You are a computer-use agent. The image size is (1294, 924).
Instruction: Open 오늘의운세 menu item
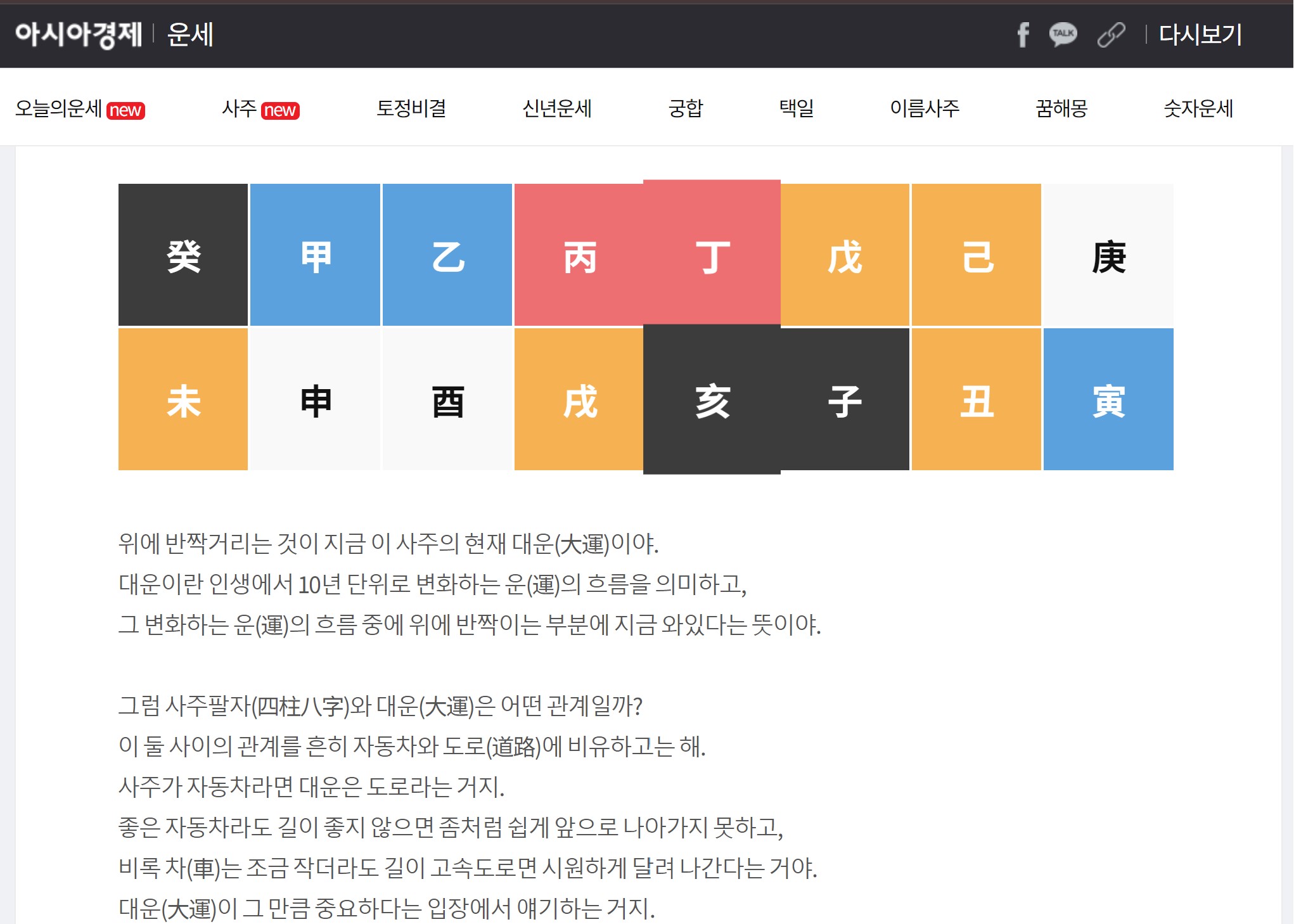pos(58,108)
